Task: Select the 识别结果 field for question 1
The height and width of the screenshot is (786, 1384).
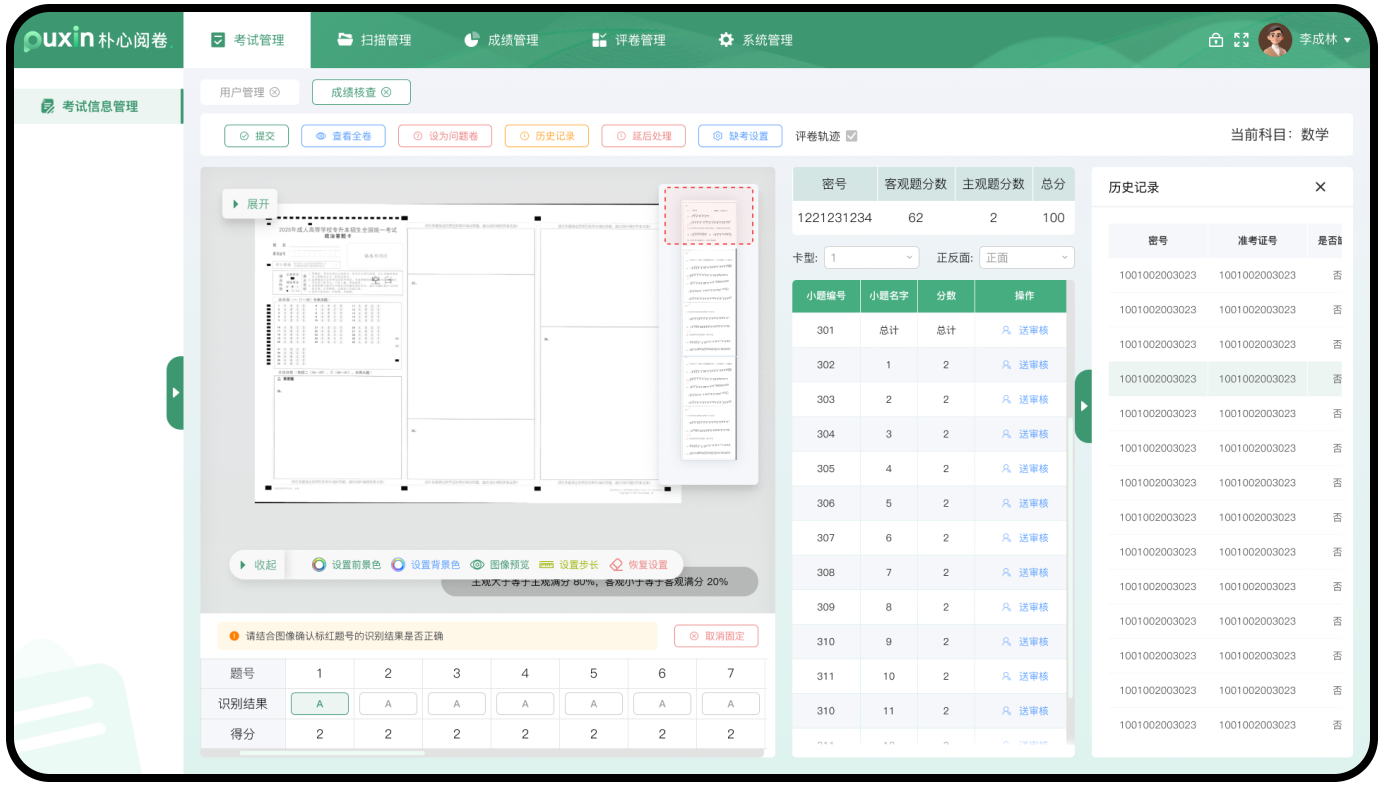Action: [320, 704]
